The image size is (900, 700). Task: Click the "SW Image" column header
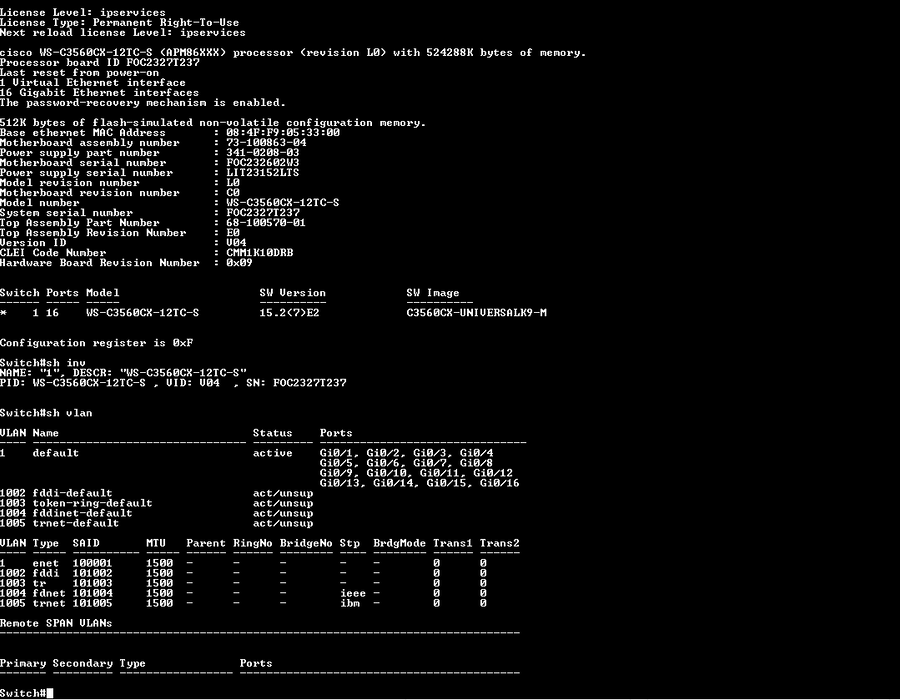pyautogui.click(x=433, y=293)
